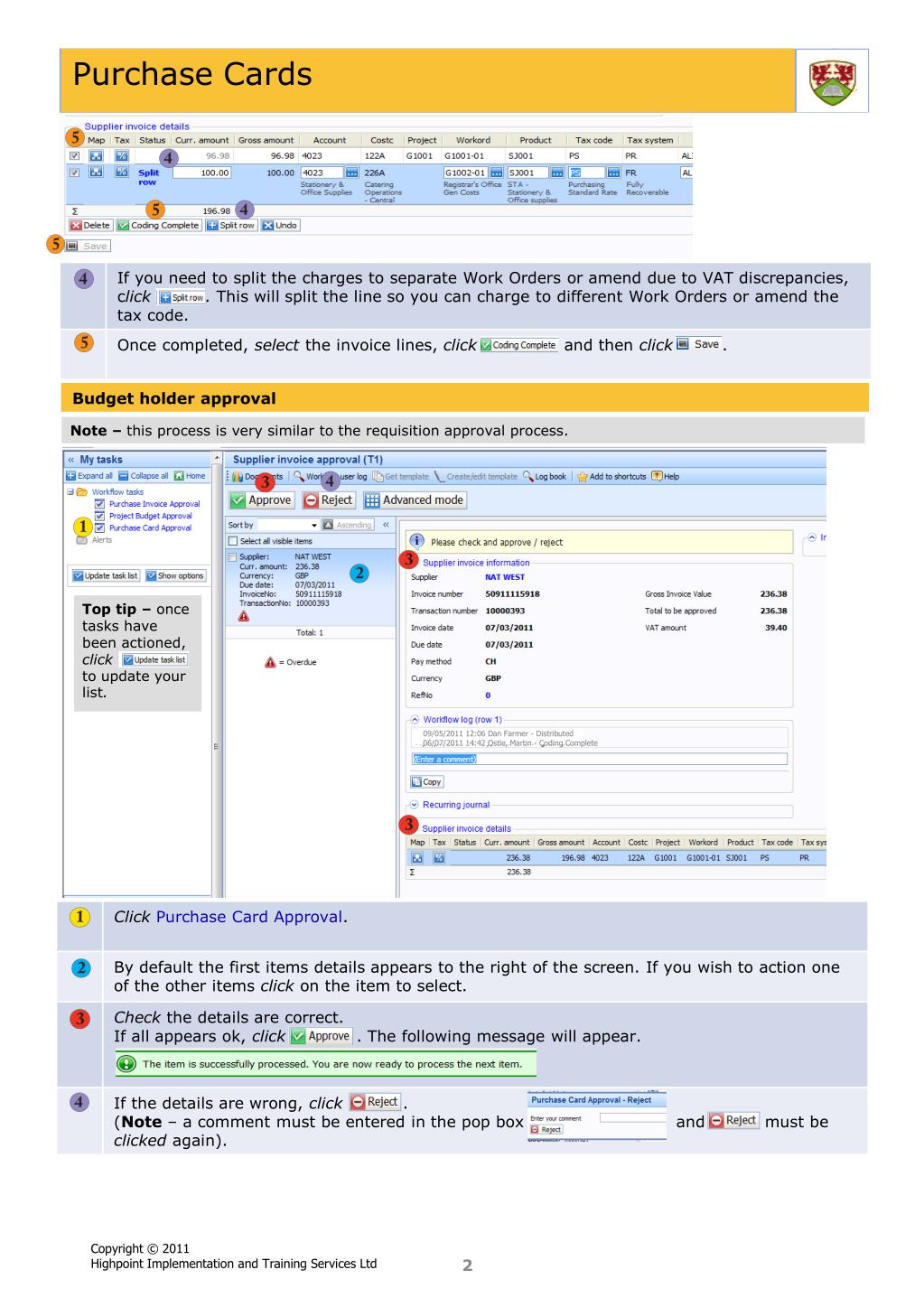Open Workflow user log in the toolbar

tap(330, 476)
